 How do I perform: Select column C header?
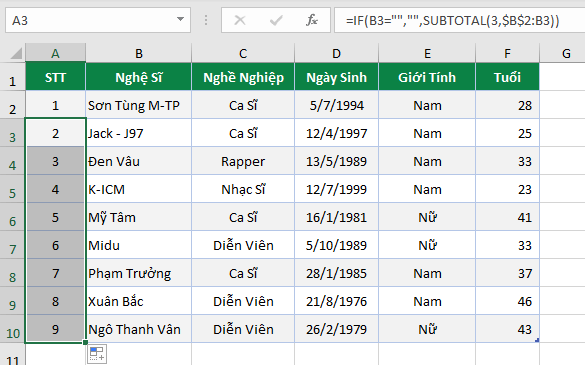[x=243, y=53]
